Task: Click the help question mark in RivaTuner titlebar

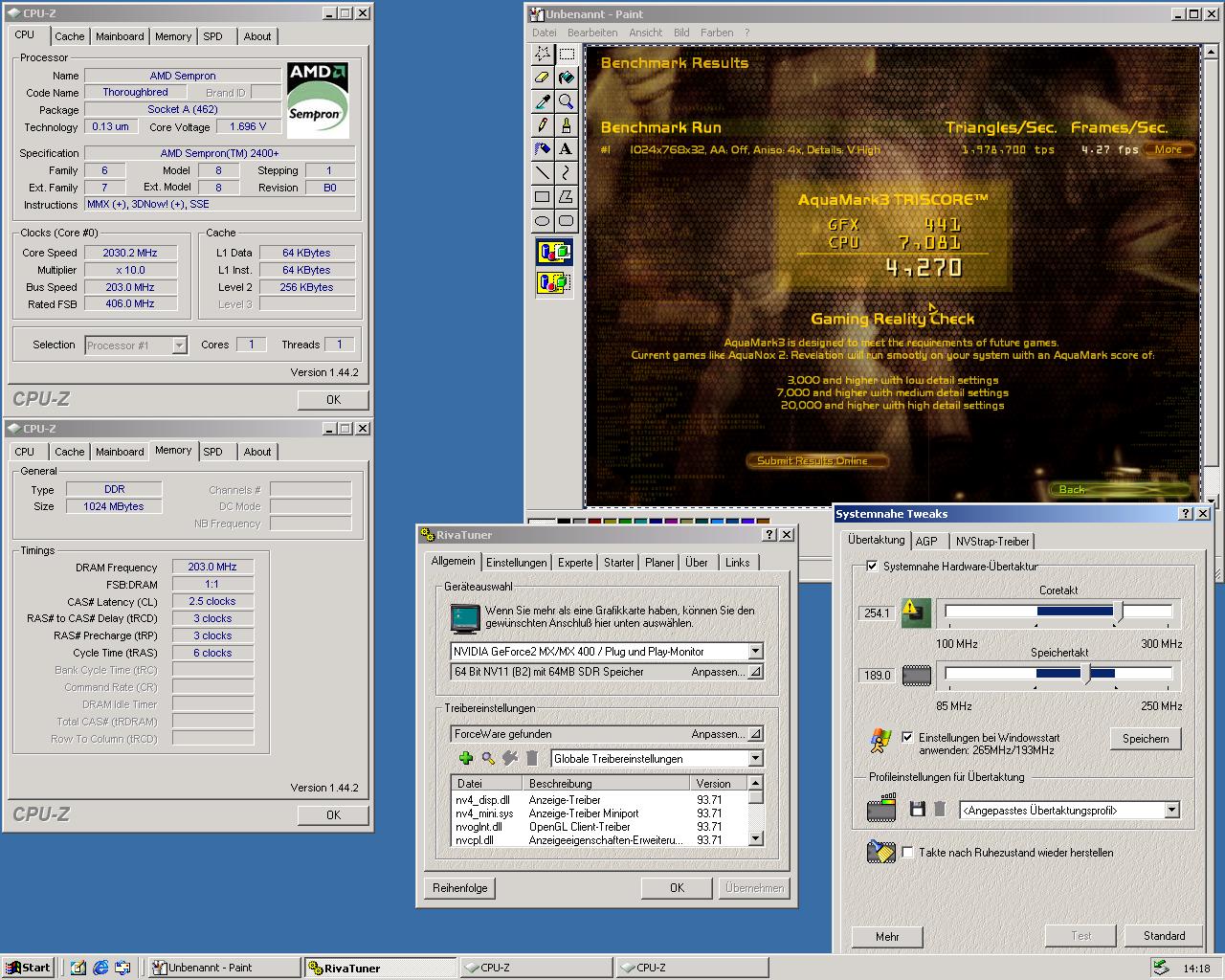Action: click(769, 535)
